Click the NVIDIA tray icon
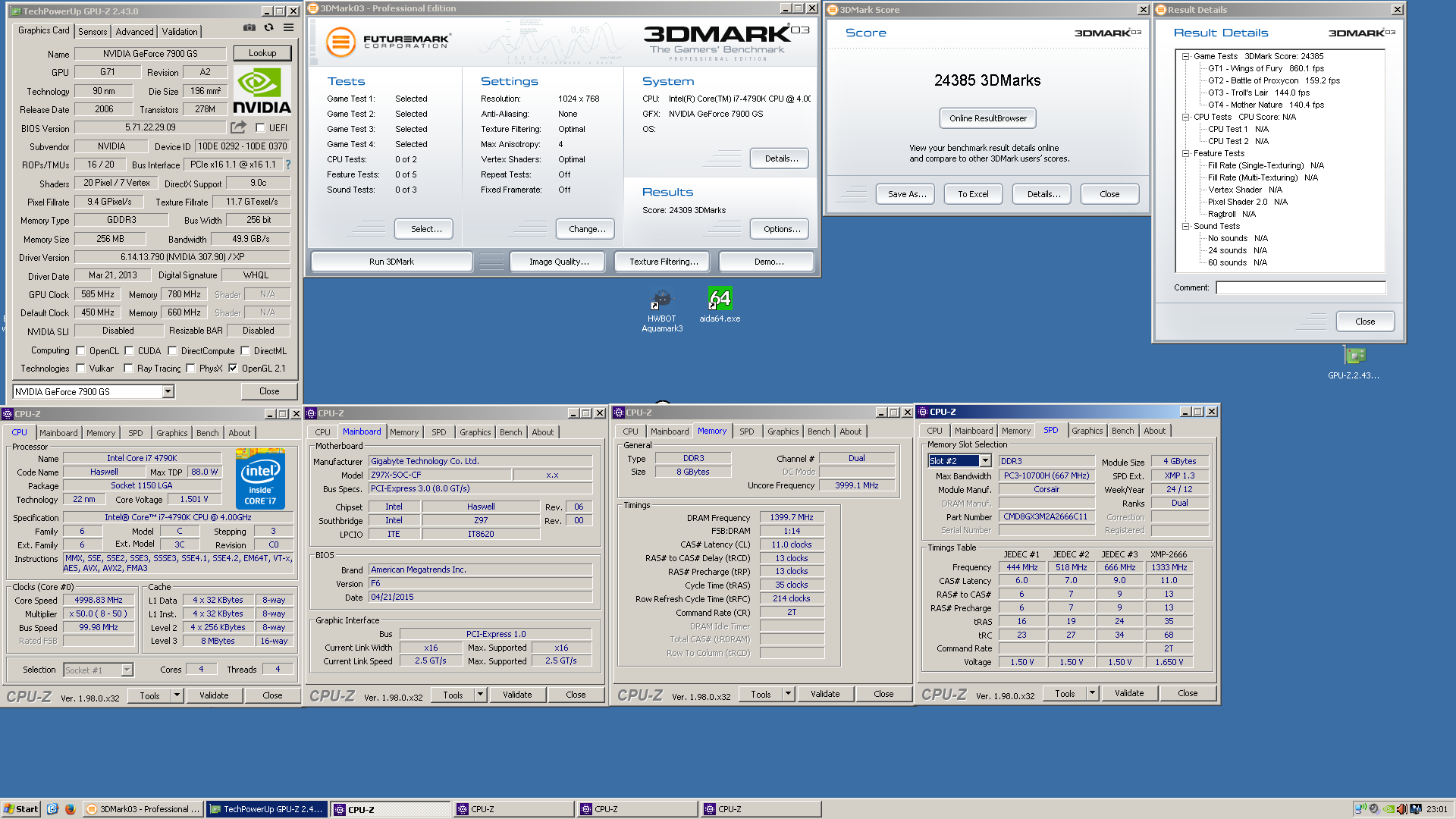The width and height of the screenshot is (1456, 819). pyautogui.click(x=1388, y=809)
